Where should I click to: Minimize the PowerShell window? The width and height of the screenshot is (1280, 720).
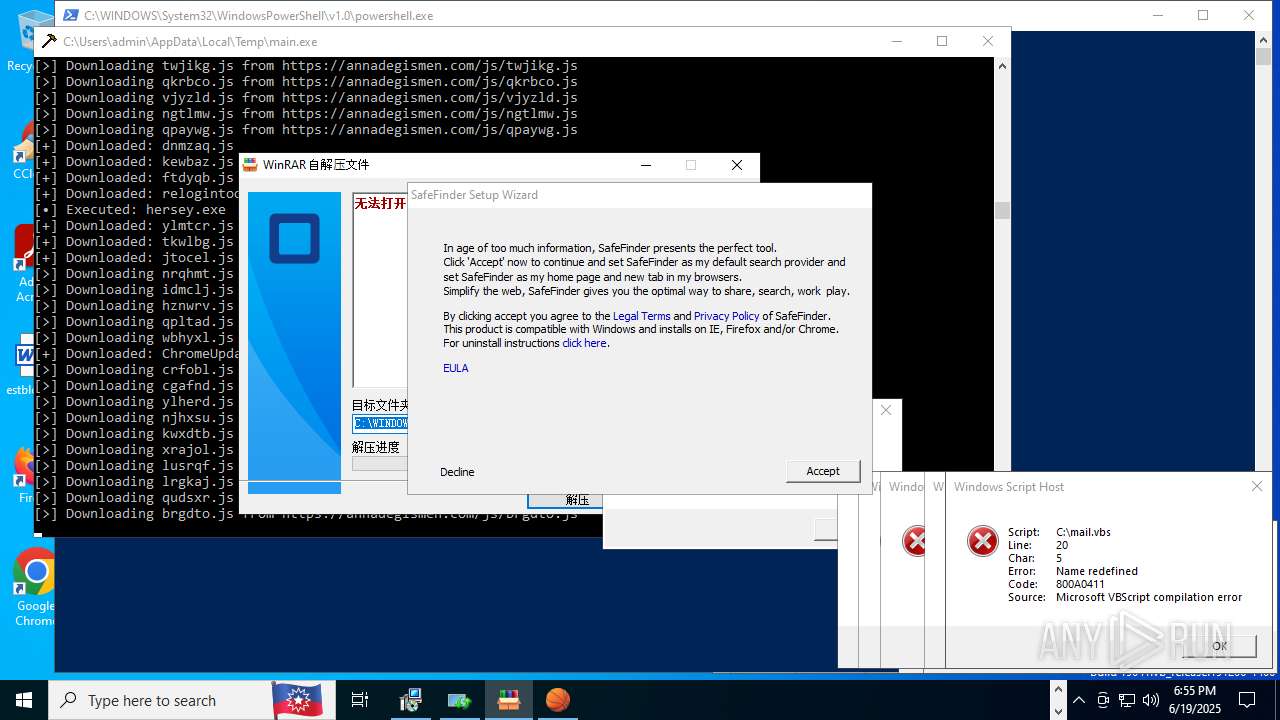tap(1158, 15)
